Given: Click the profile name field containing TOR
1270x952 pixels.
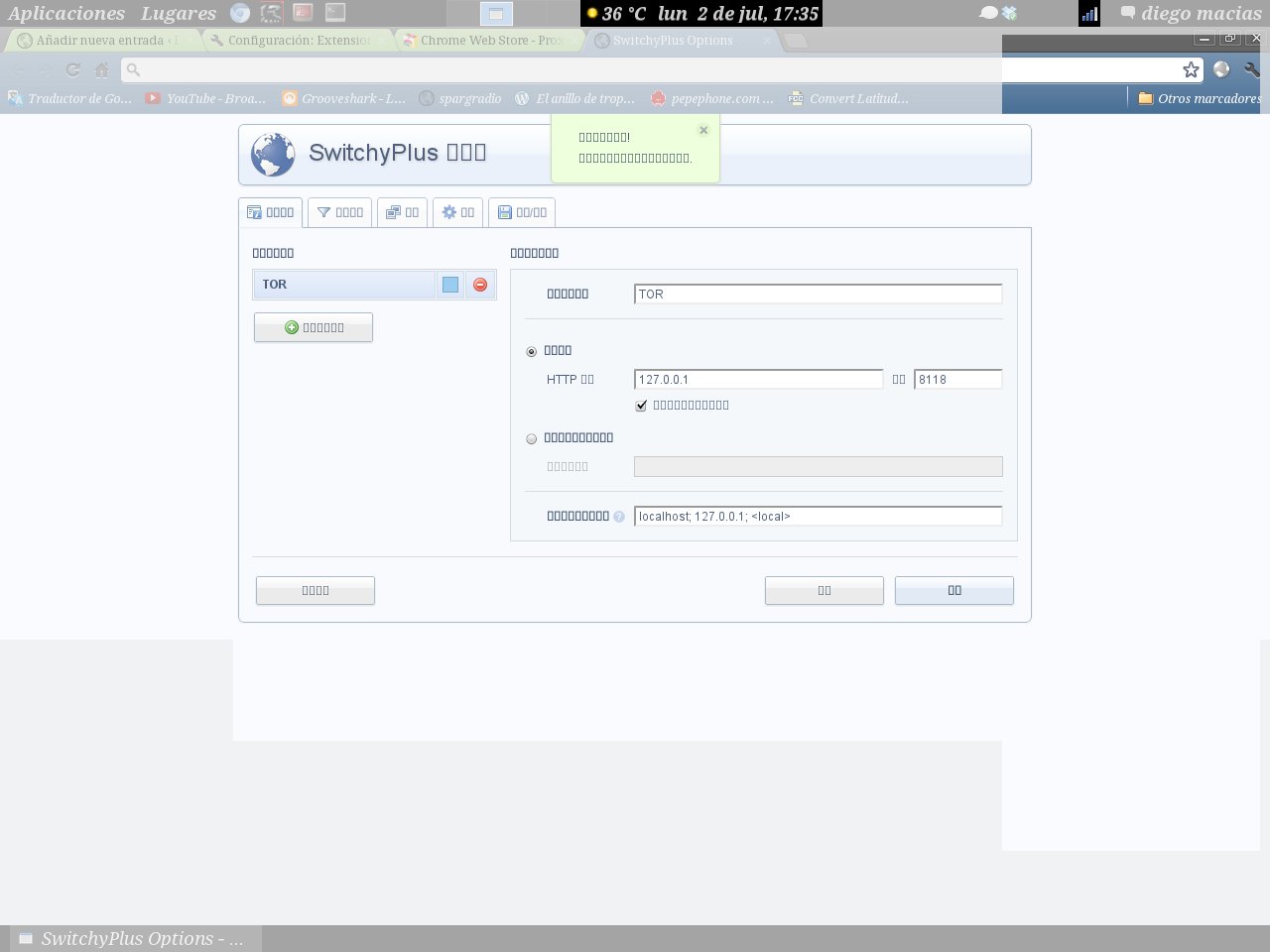Looking at the screenshot, I should pos(819,294).
